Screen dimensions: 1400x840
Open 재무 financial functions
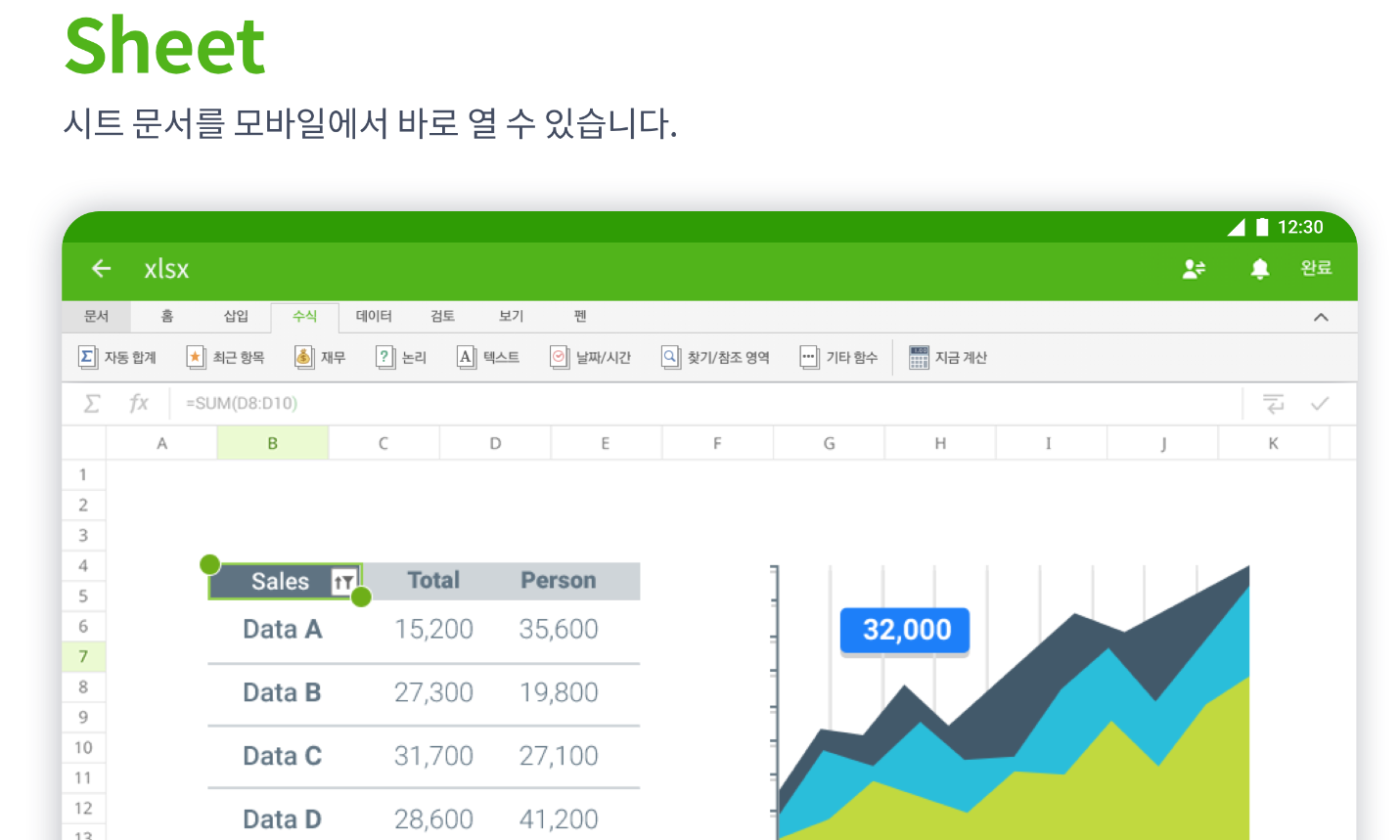[320, 357]
